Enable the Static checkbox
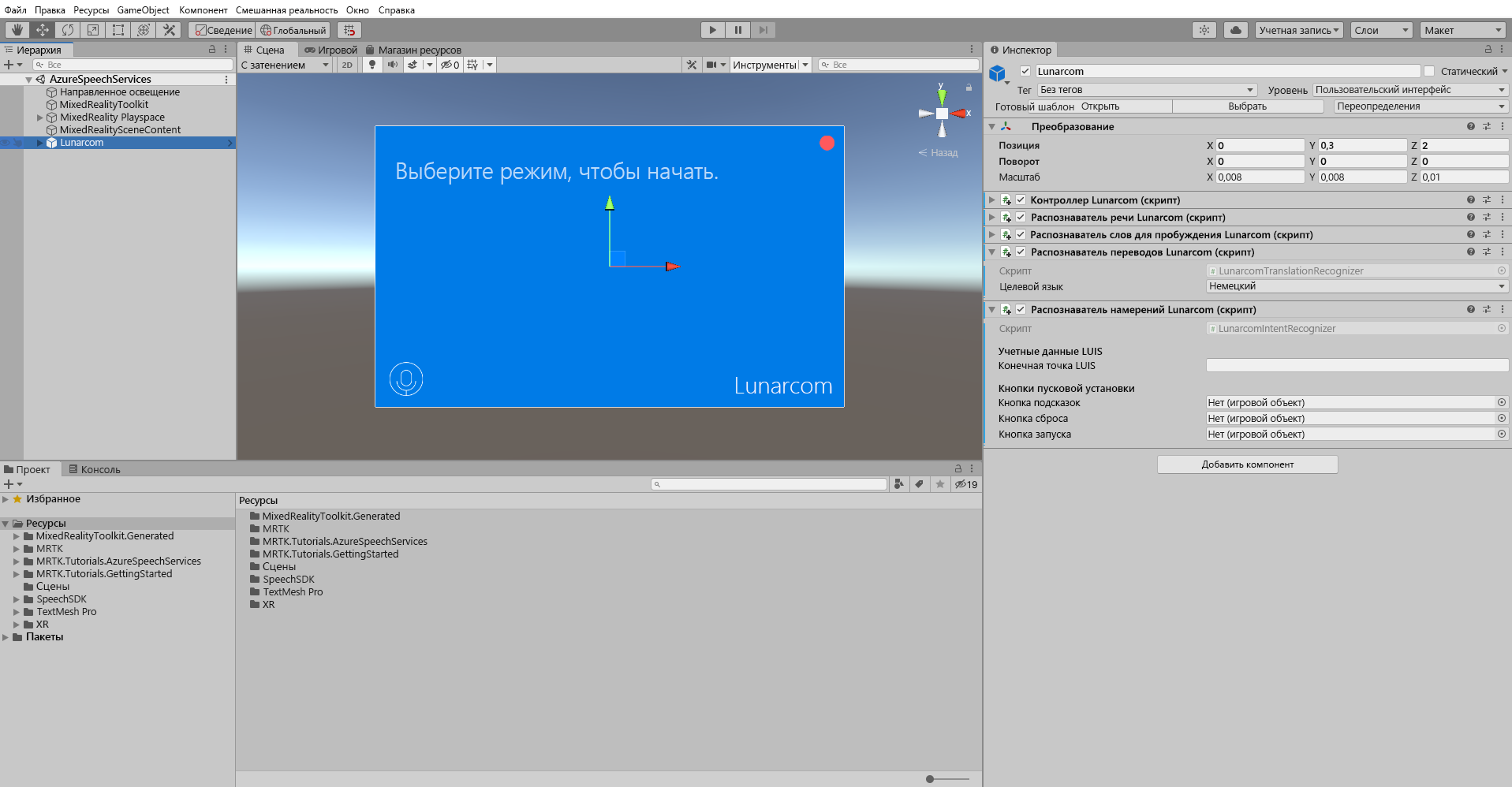Viewport: 1512px width, 787px height. click(x=1429, y=71)
